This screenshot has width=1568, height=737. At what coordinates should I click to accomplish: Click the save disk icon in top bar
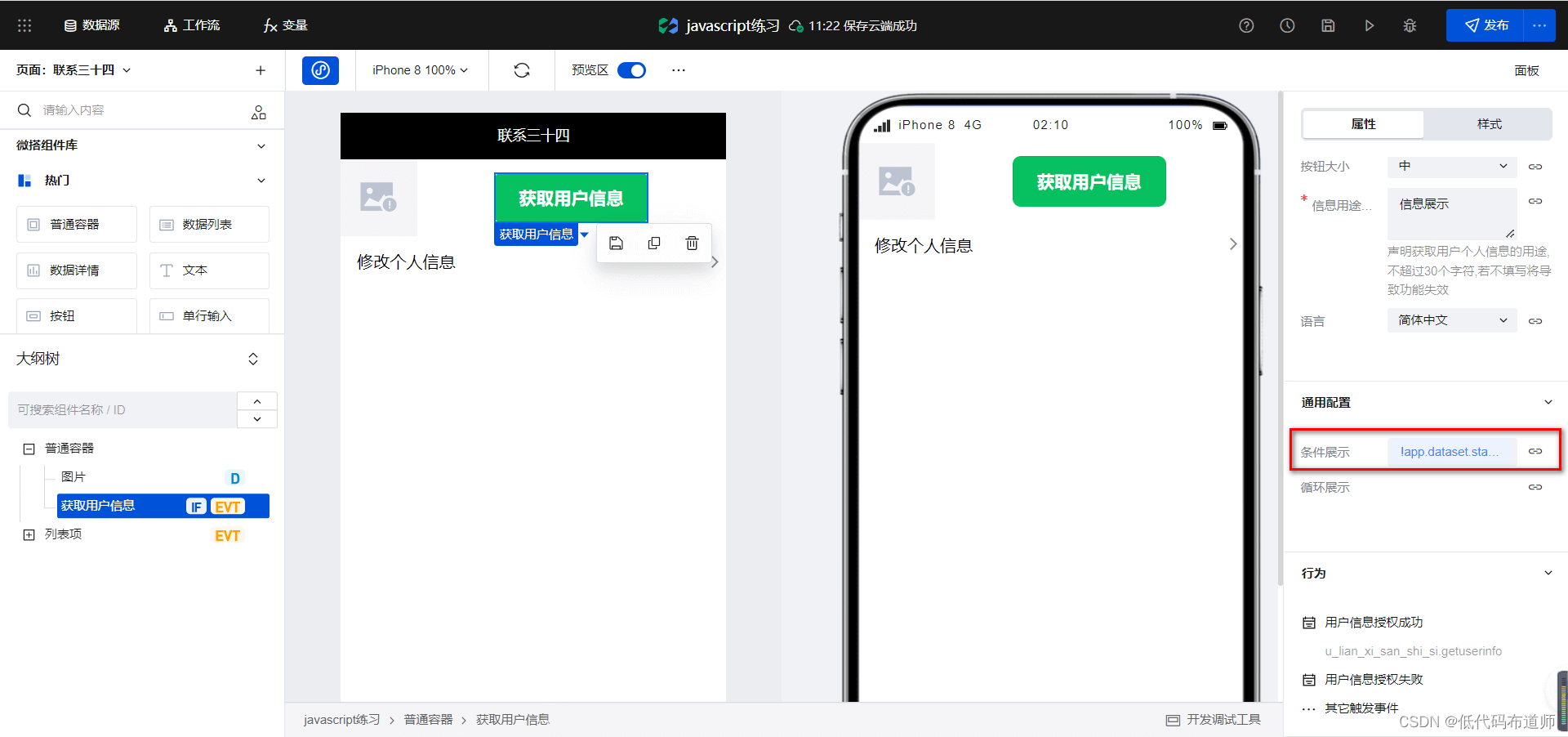1328,25
